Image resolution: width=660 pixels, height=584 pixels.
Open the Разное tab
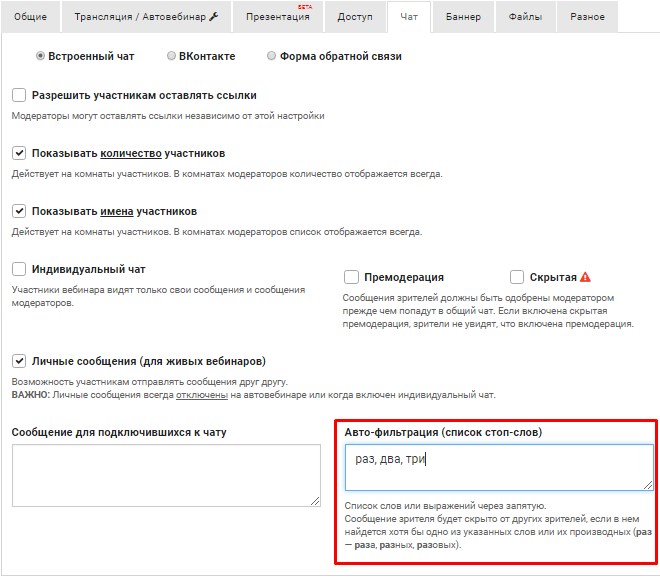pyautogui.click(x=587, y=17)
